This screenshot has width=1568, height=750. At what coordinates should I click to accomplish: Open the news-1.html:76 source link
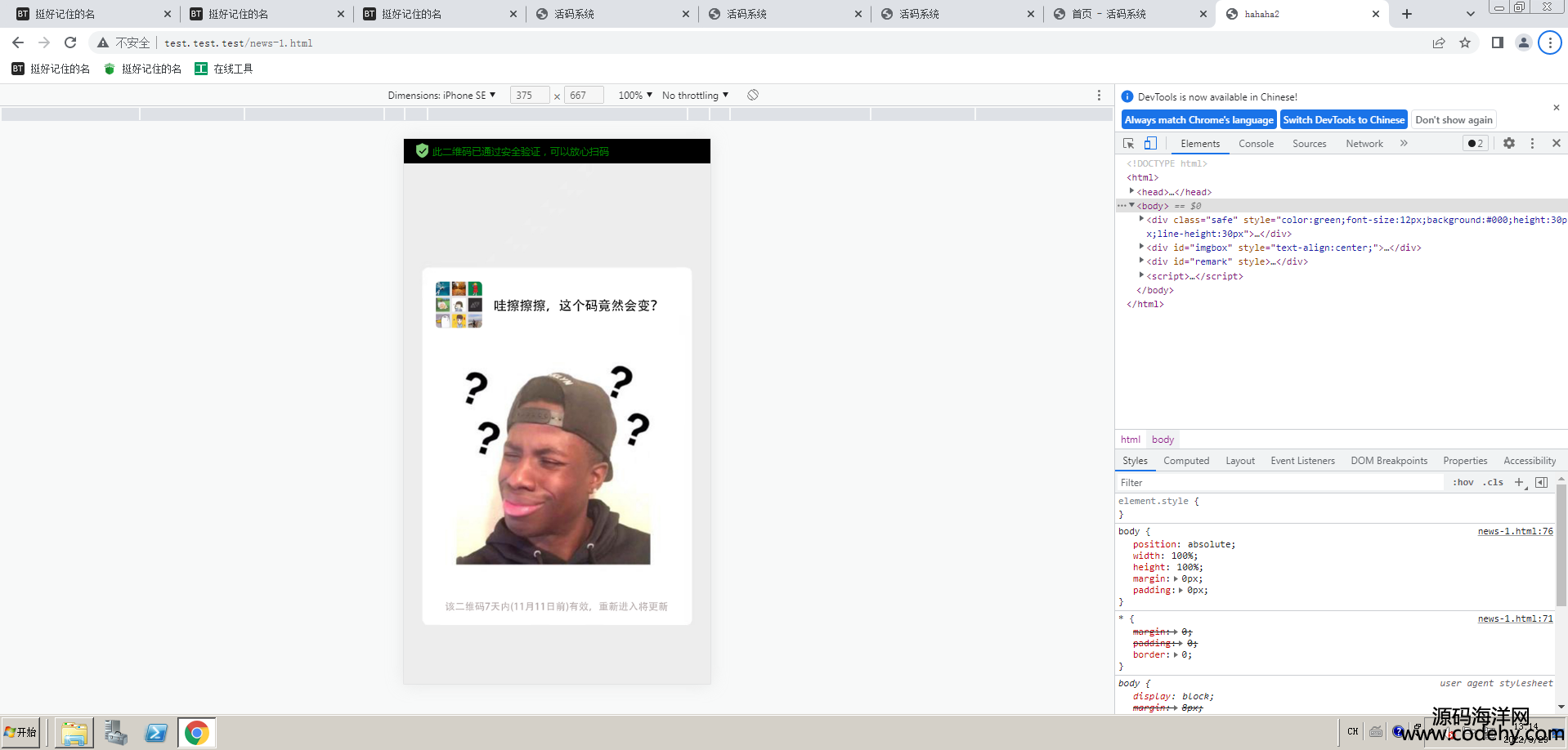(x=1515, y=531)
